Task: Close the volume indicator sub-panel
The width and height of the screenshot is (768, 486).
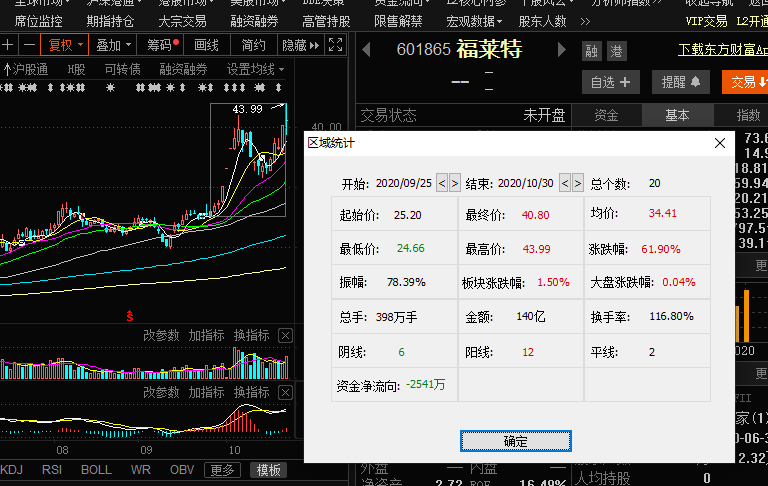Action: pyautogui.click(x=285, y=336)
